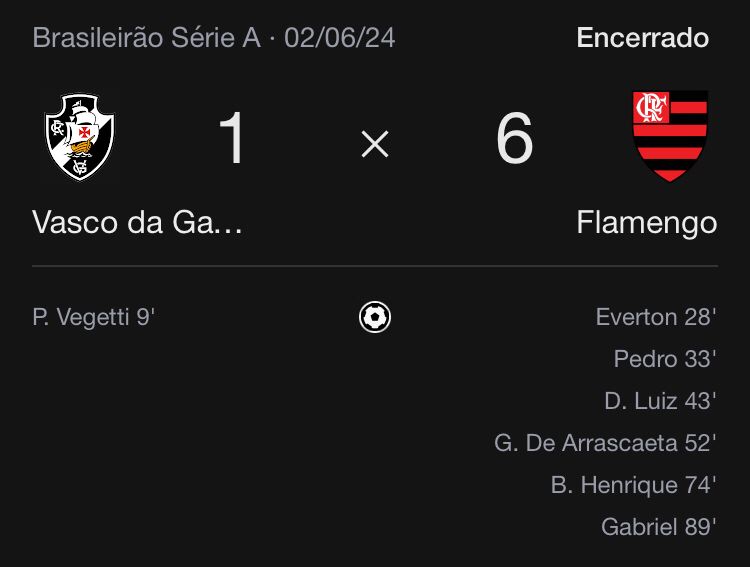Select B. Henrique 74' goal entry

(633, 485)
